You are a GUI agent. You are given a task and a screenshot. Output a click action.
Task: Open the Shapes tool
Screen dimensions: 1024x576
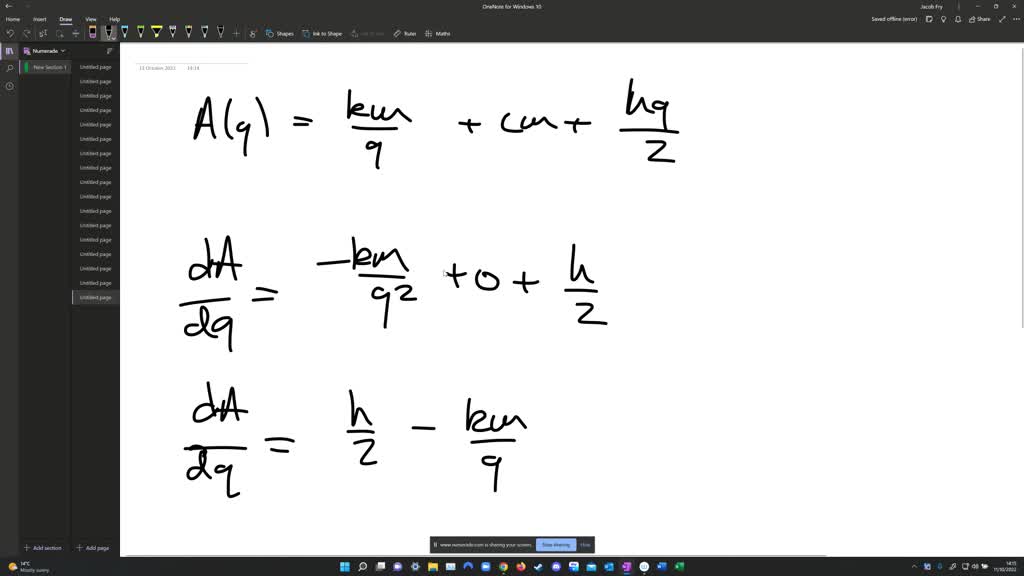[x=280, y=33]
